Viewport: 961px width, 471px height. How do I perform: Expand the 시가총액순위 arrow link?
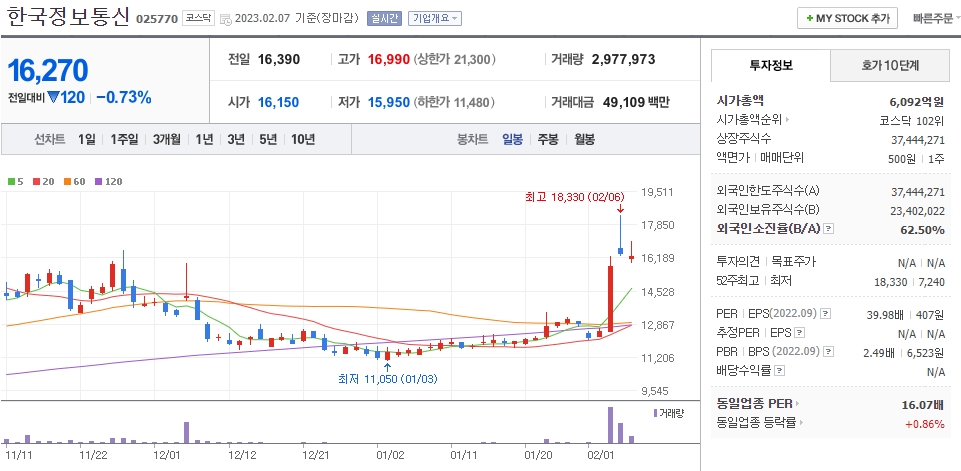pyautogui.click(x=787, y=120)
